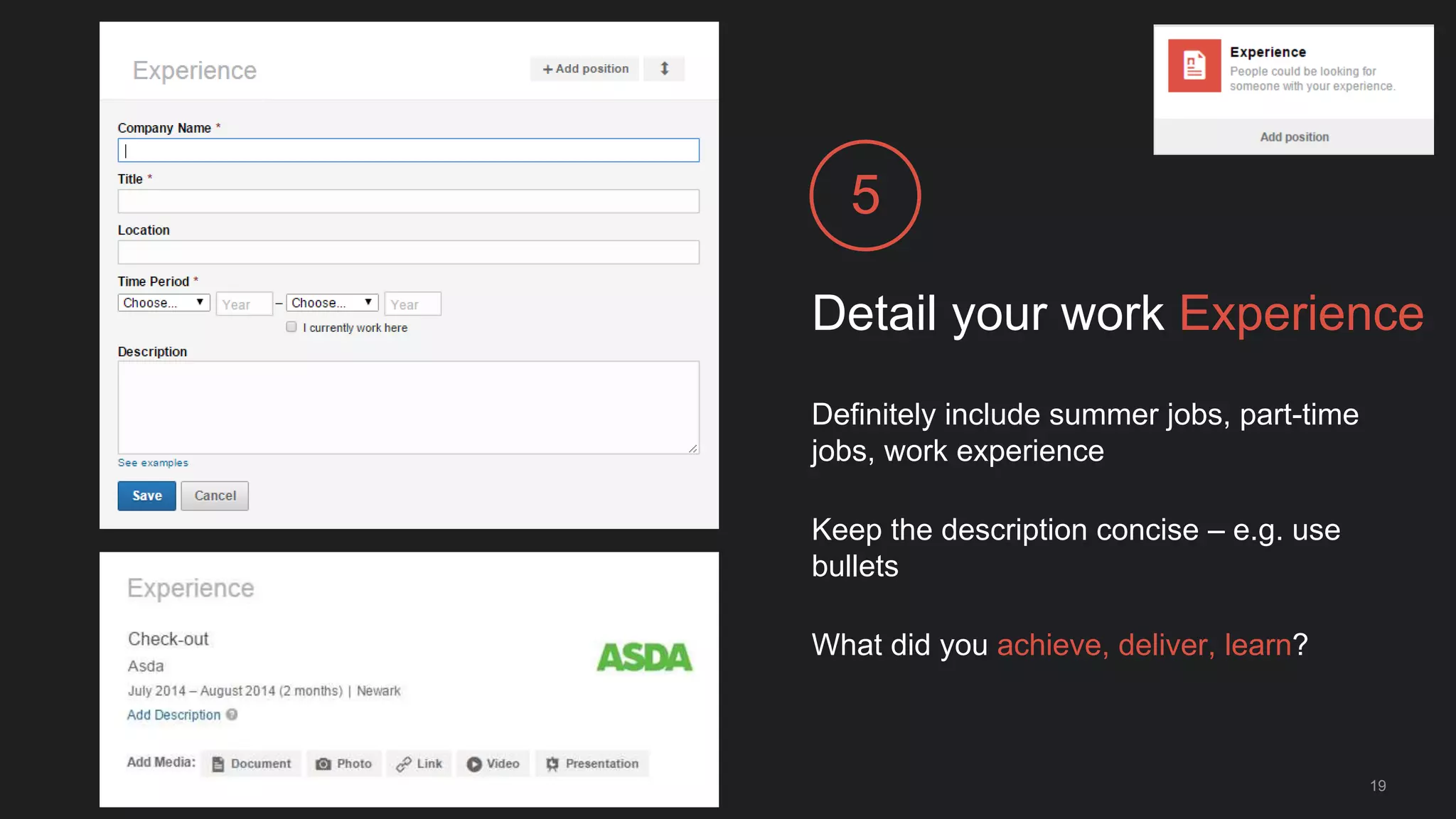
Task: Check the I currently work here box
Action: pyautogui.click(x=291, y=327)
